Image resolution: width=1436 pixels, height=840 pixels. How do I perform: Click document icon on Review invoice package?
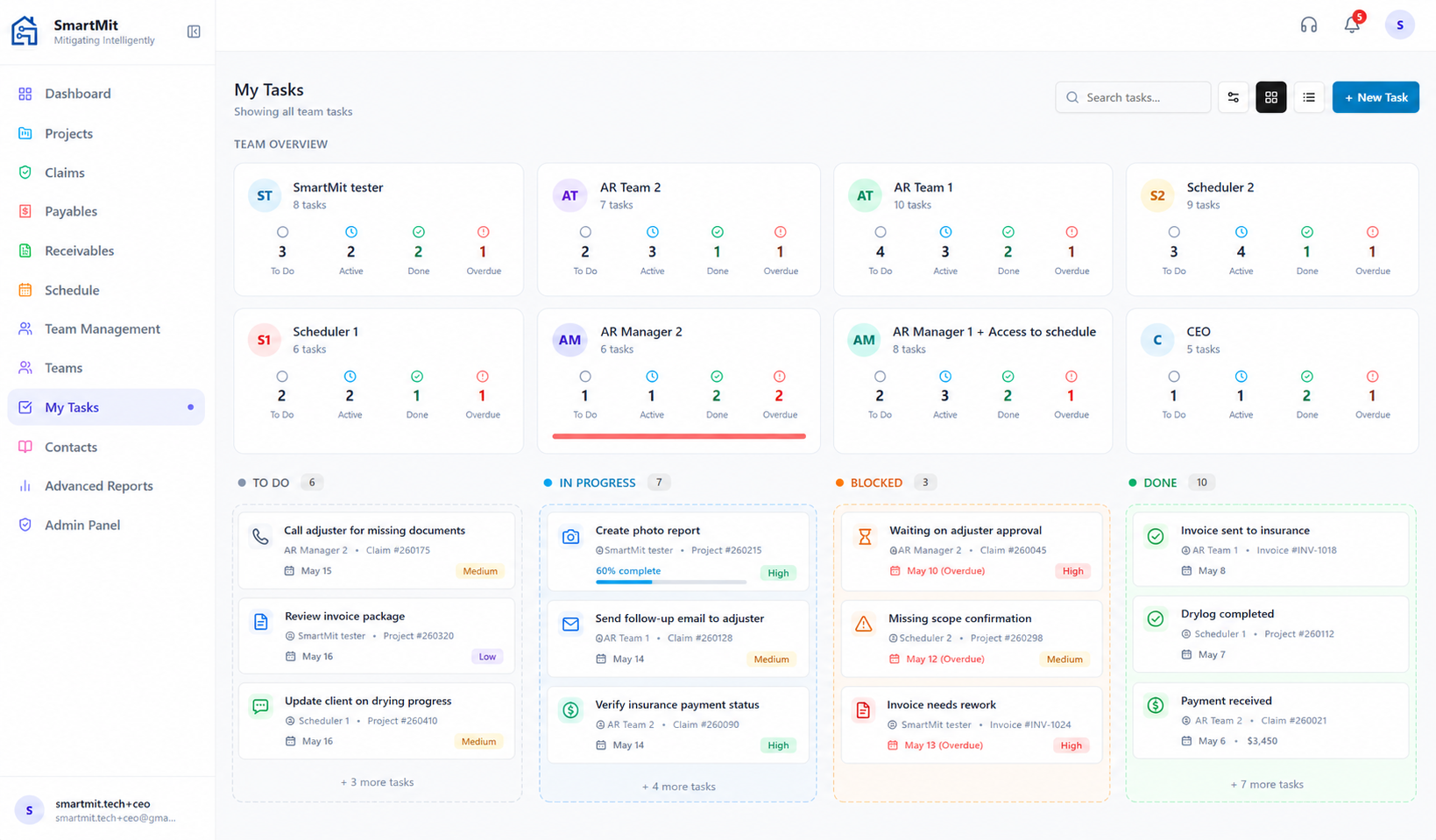[260, 622]
